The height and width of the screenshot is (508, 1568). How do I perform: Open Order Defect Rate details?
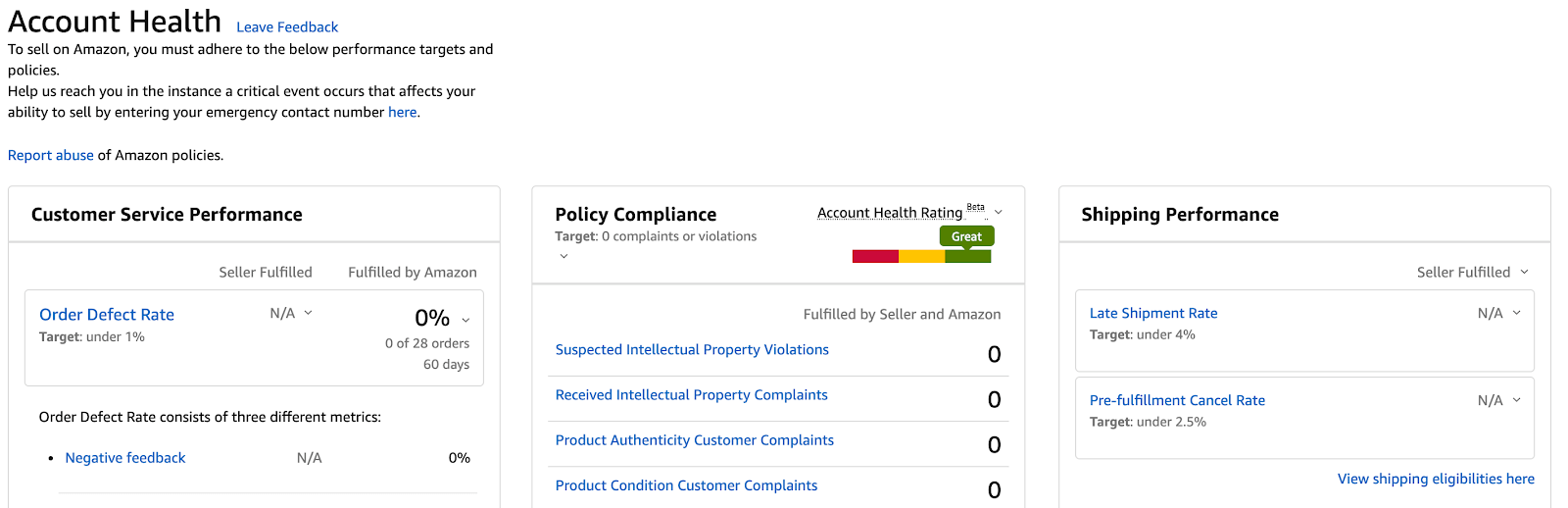[107, 315]
